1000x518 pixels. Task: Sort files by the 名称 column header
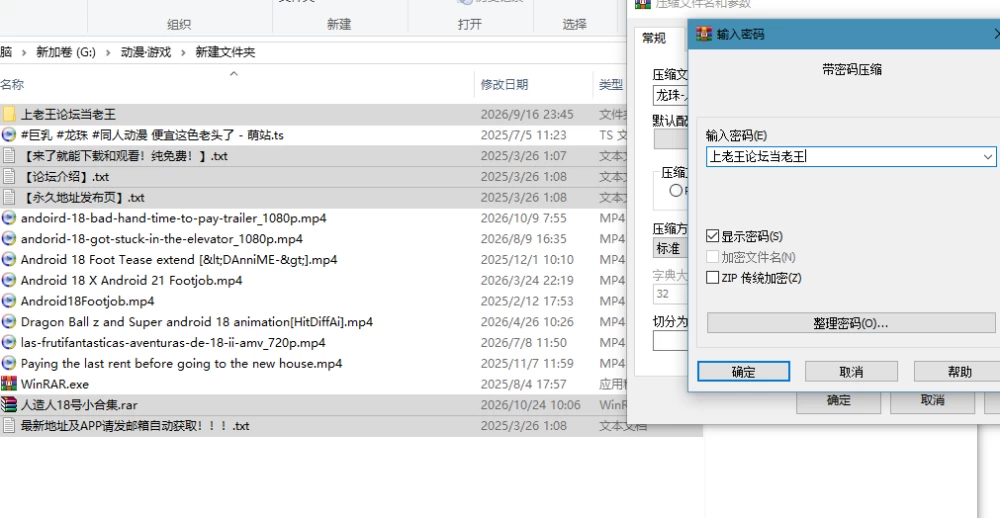pos(13,84)
